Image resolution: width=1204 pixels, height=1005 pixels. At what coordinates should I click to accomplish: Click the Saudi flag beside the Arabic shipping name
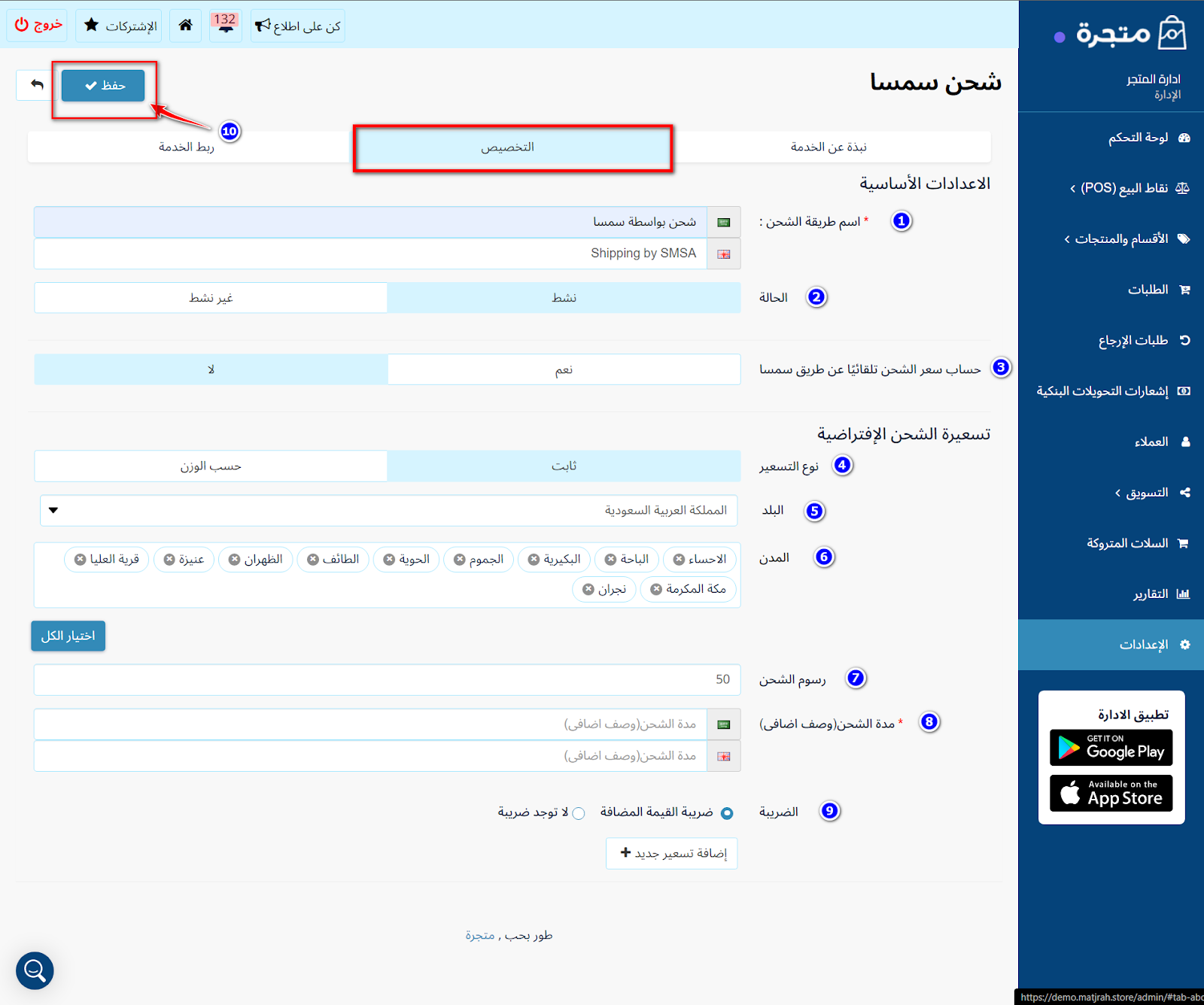[x=724, y=223]
